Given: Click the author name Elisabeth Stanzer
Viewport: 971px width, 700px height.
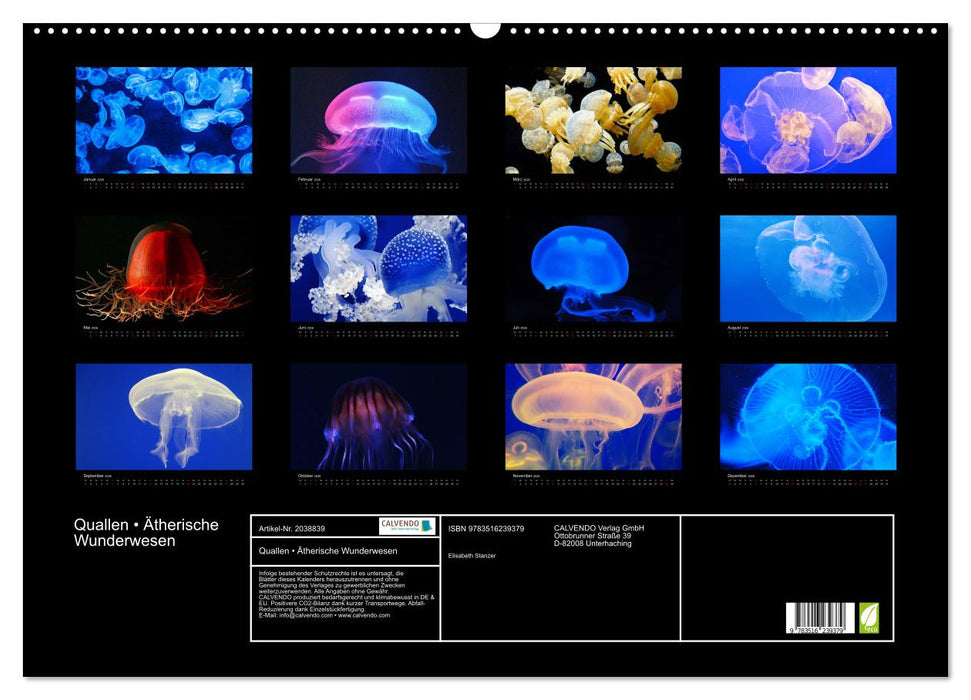Looking at the screenshot, I should point(472,555).
